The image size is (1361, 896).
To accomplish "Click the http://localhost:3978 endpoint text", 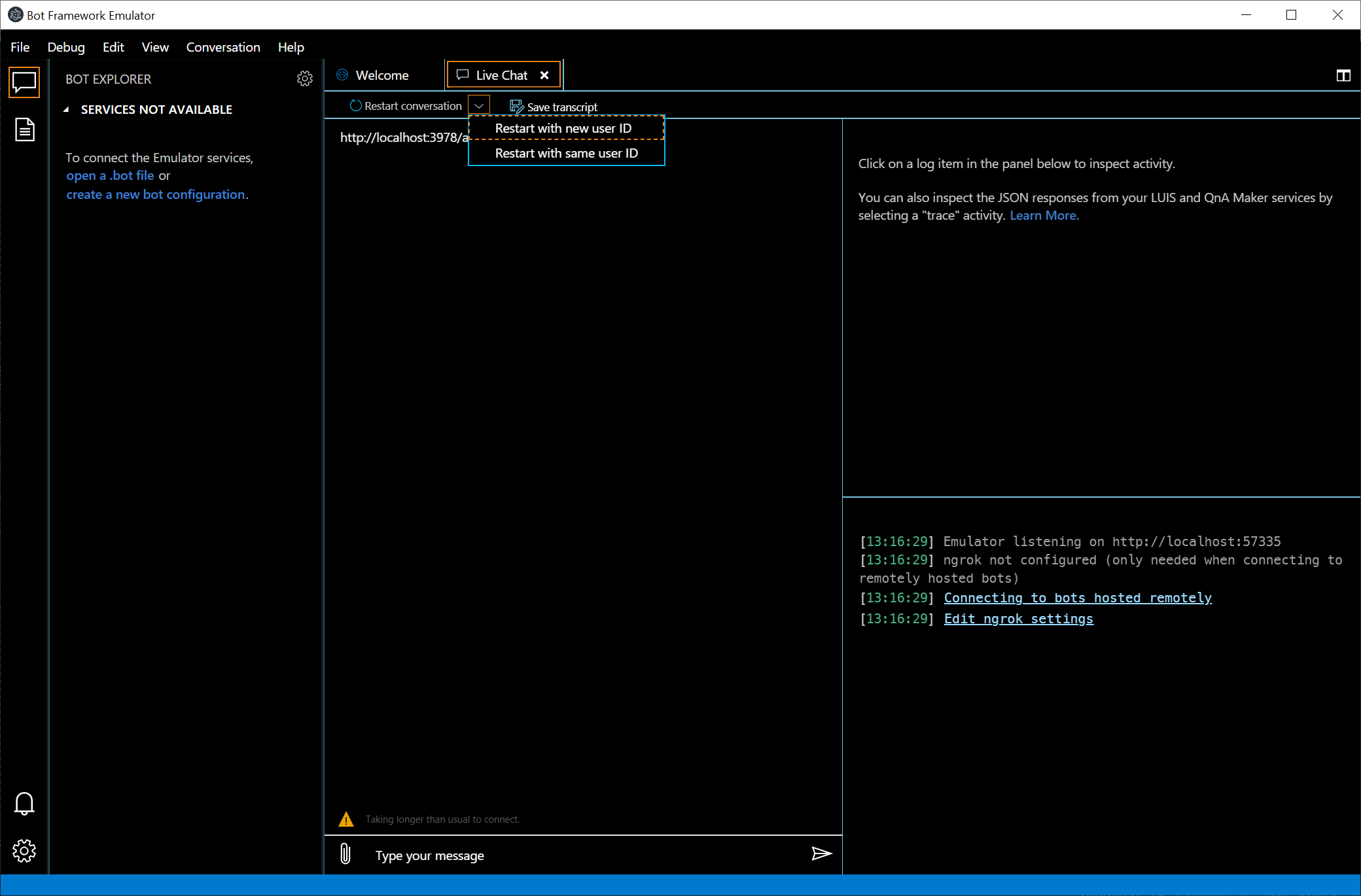I will coord(404,137).
